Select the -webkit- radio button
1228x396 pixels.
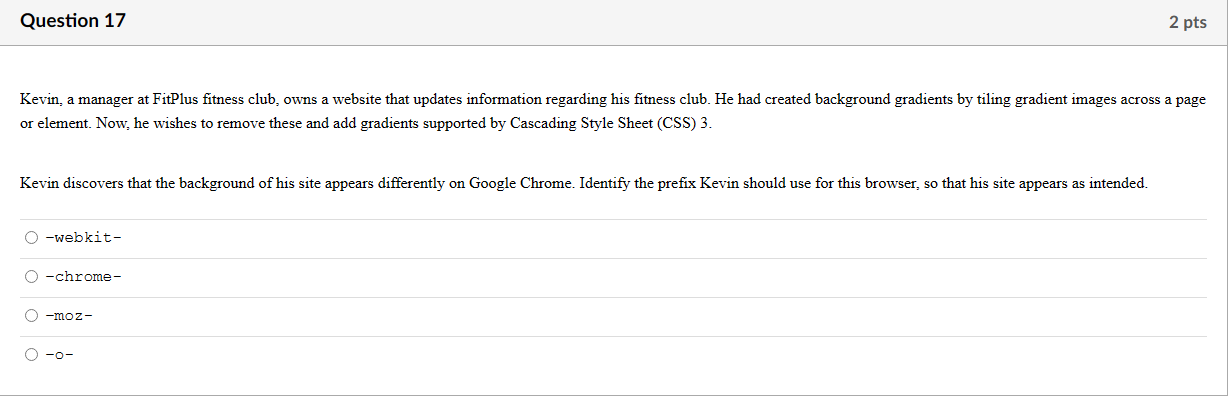click(32, 238)
